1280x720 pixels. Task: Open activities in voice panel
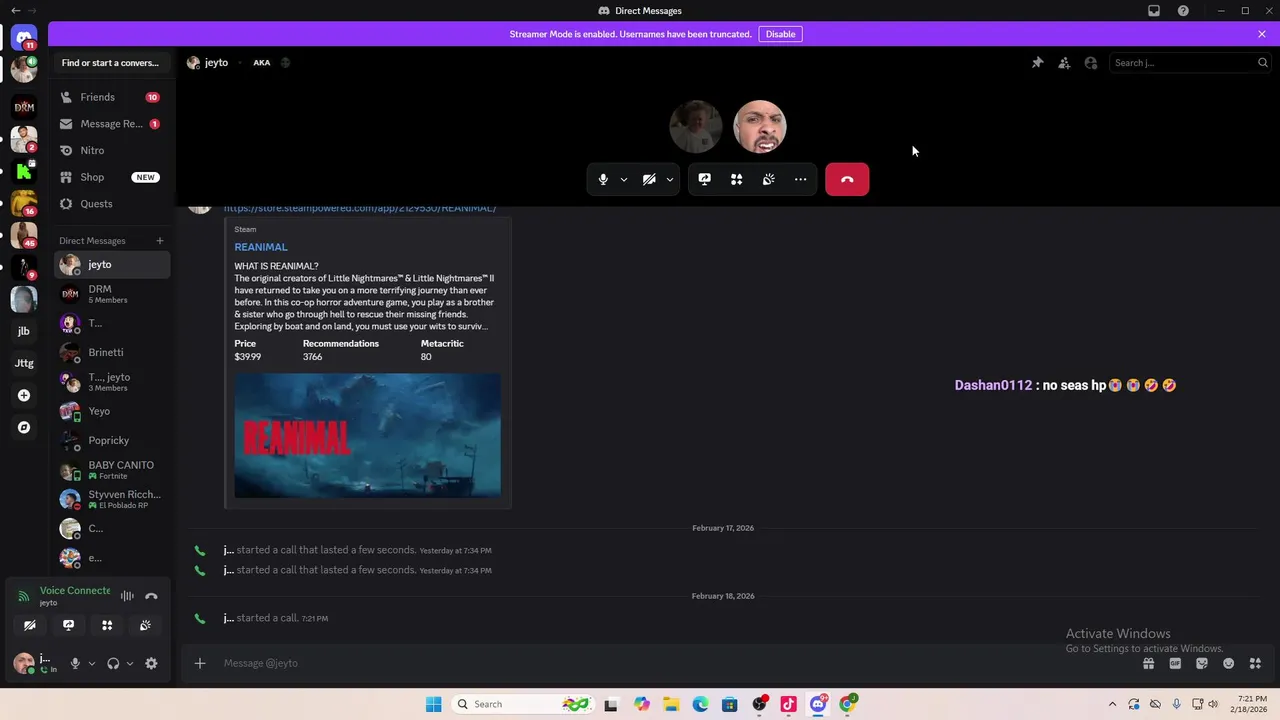(x=107, y=625)
